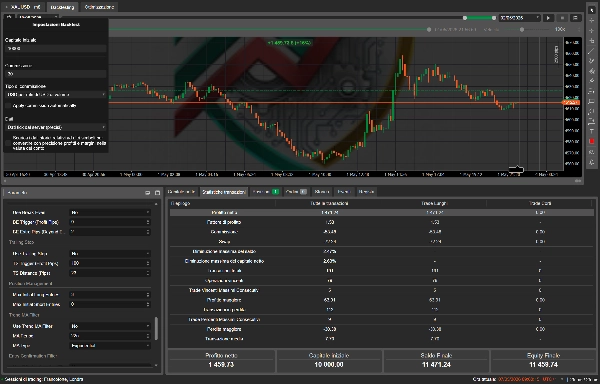The width and height of the screenshot is (600, 384).
Task: Open the dropdown beside top-left settings icon
Action: (37, 17)
